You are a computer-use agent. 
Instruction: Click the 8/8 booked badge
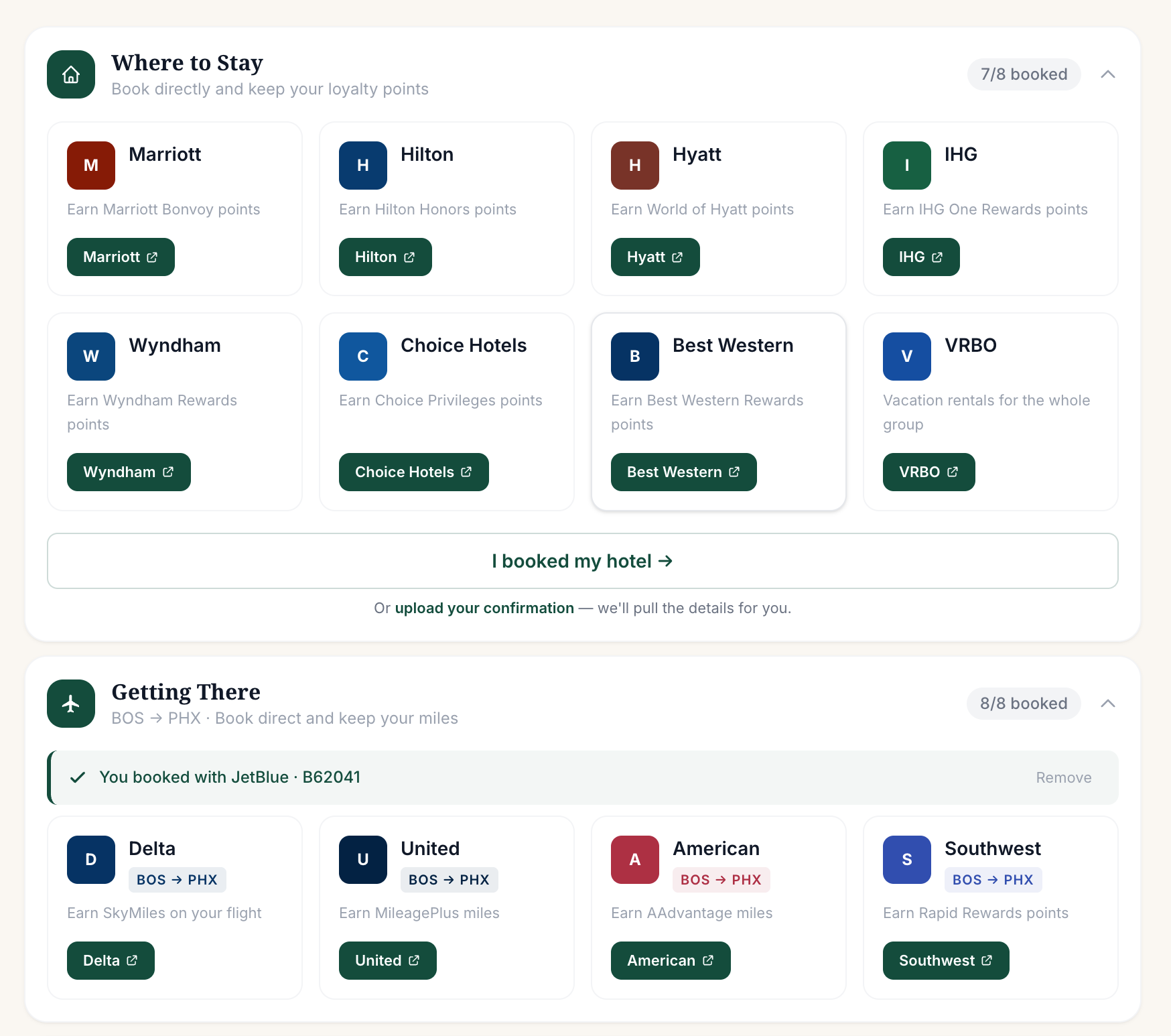tap(1024, 704)
